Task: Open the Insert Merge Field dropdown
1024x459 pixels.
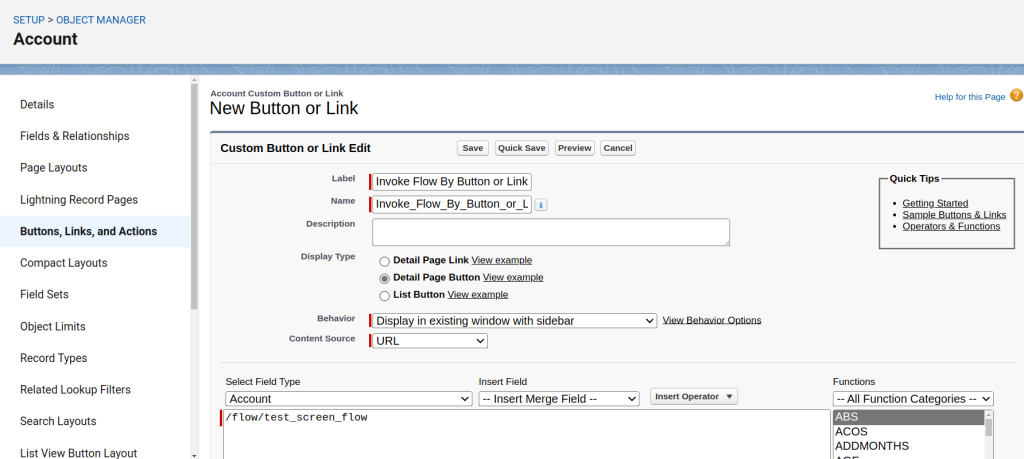Action: (x=559, y=398)
